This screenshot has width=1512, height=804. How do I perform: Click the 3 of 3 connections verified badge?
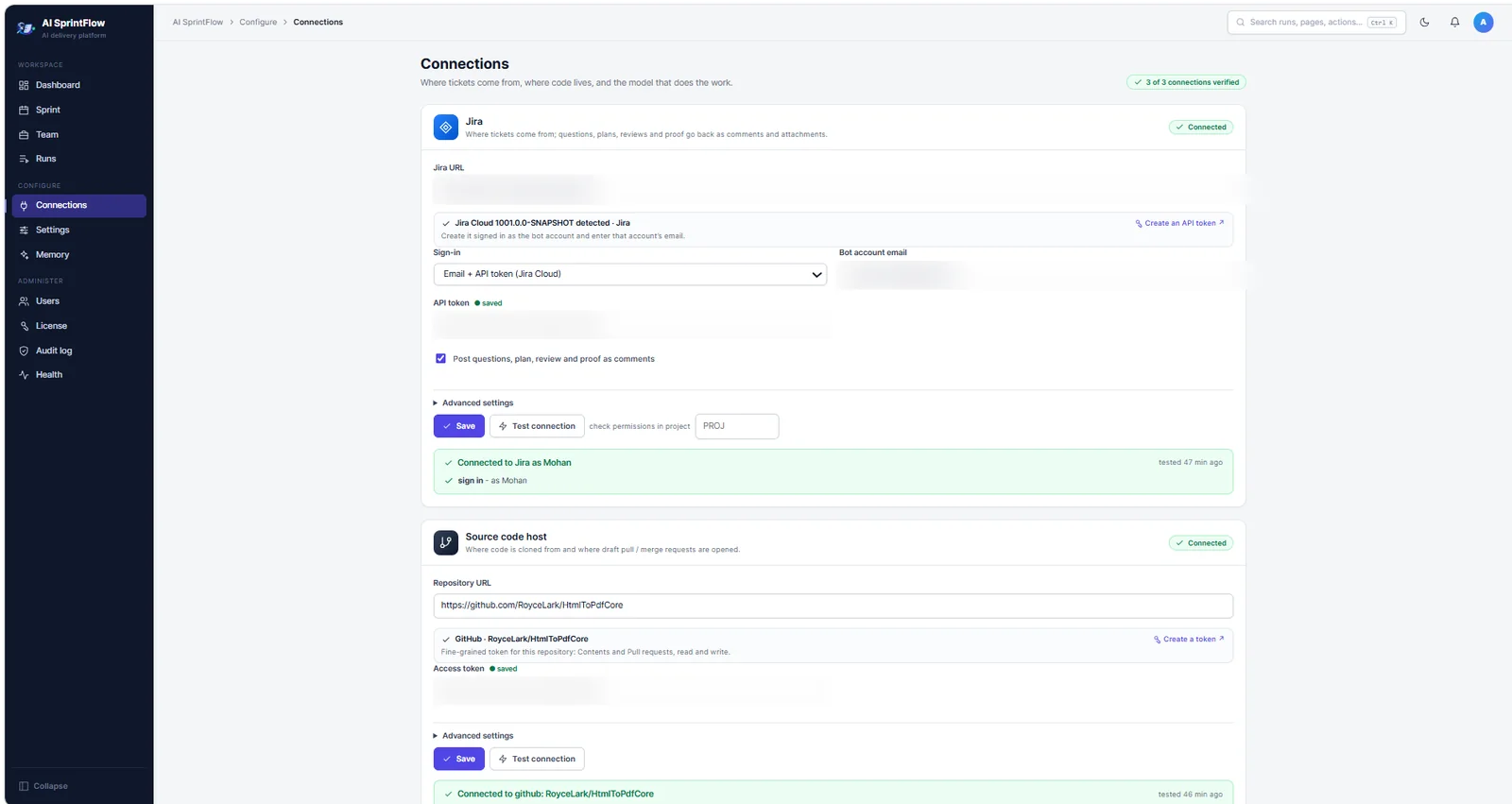pyautogui.click(x=1186, y=82)
